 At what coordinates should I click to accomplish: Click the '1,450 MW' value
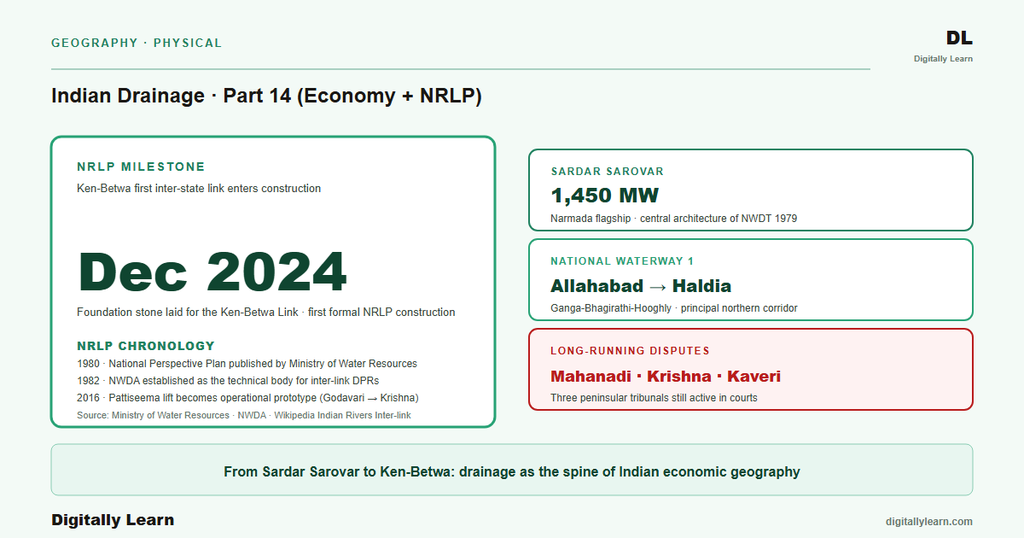click(x=605, y=195)
